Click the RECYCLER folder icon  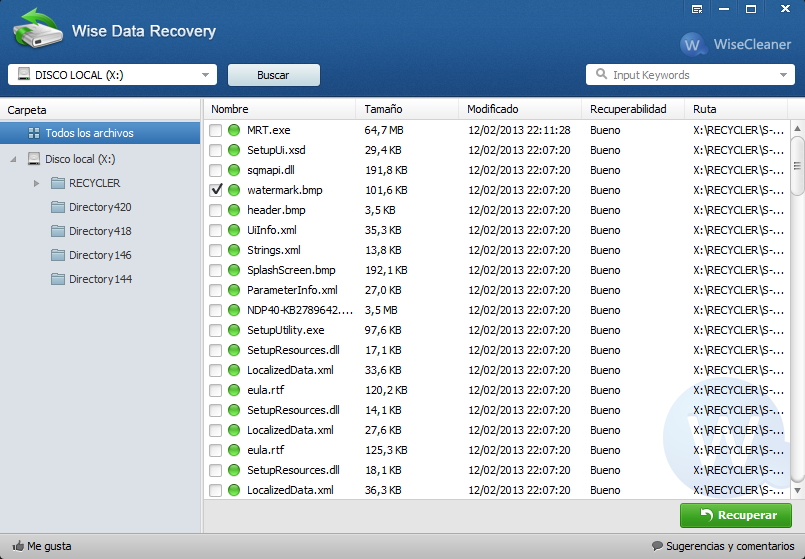[58, 183]
